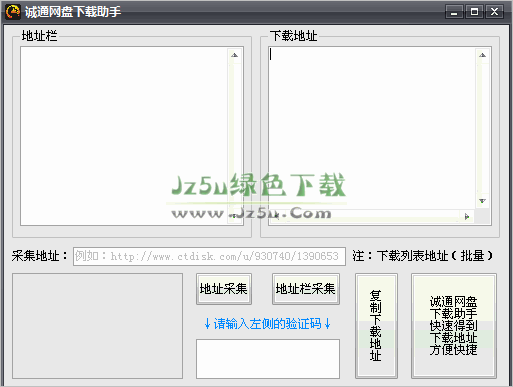Minimize the 诚通网盘下载助手 window

[x=454, y=12]
